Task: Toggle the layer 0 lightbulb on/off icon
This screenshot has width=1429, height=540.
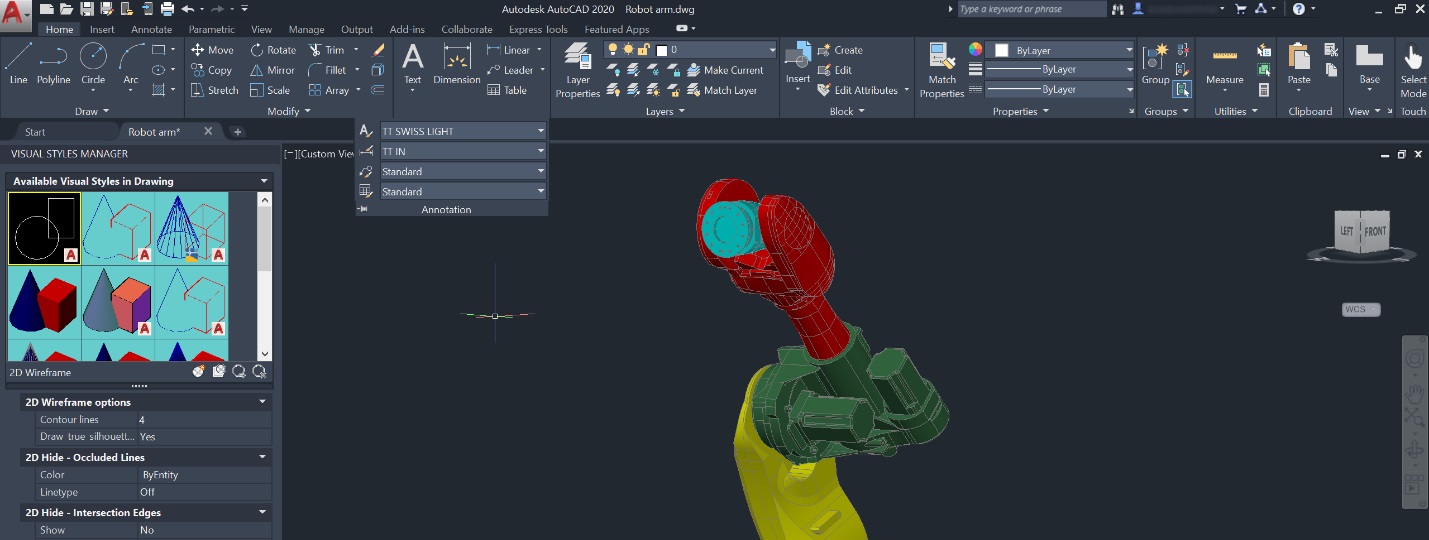Action: [x=613, y=50]
